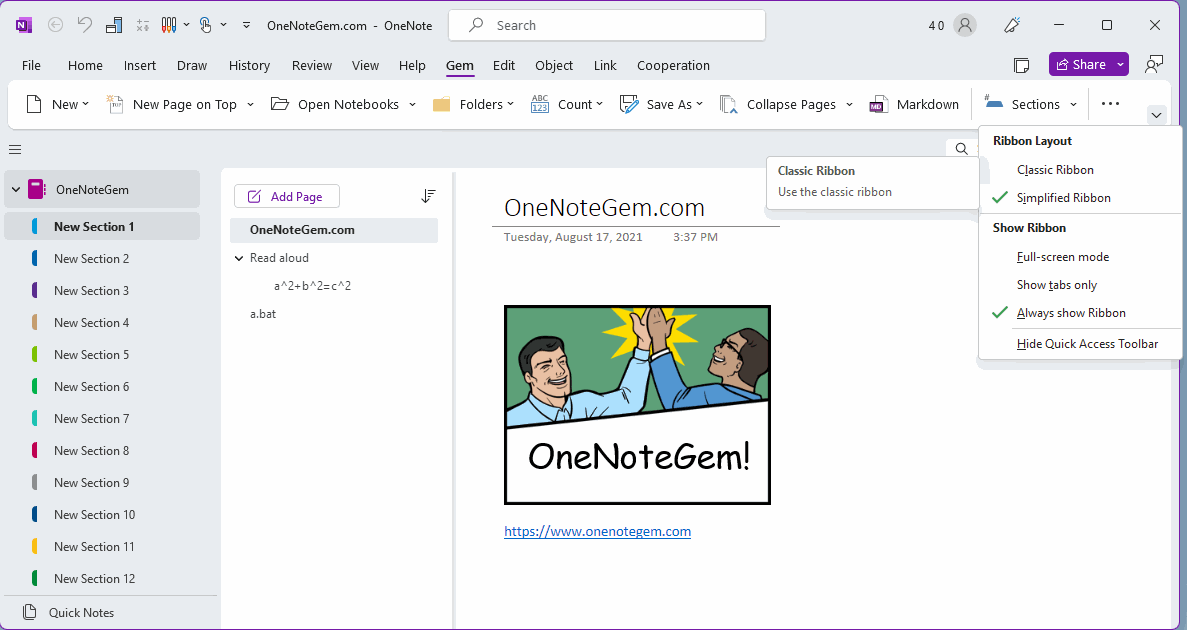Open the ribbon overflow three-dots menu
1187x630 pixels.
1111,104
